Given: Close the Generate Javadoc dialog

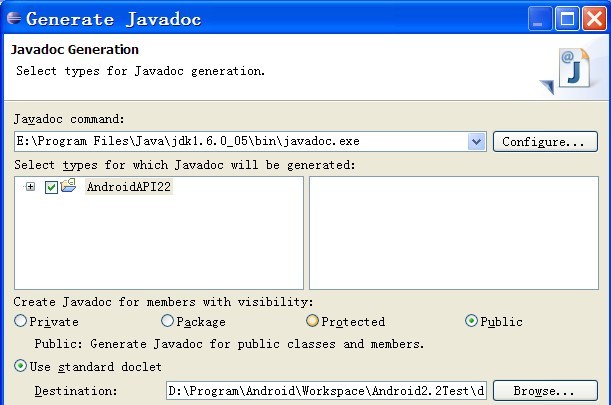Looking at the screenshot, I should point(594,19).
